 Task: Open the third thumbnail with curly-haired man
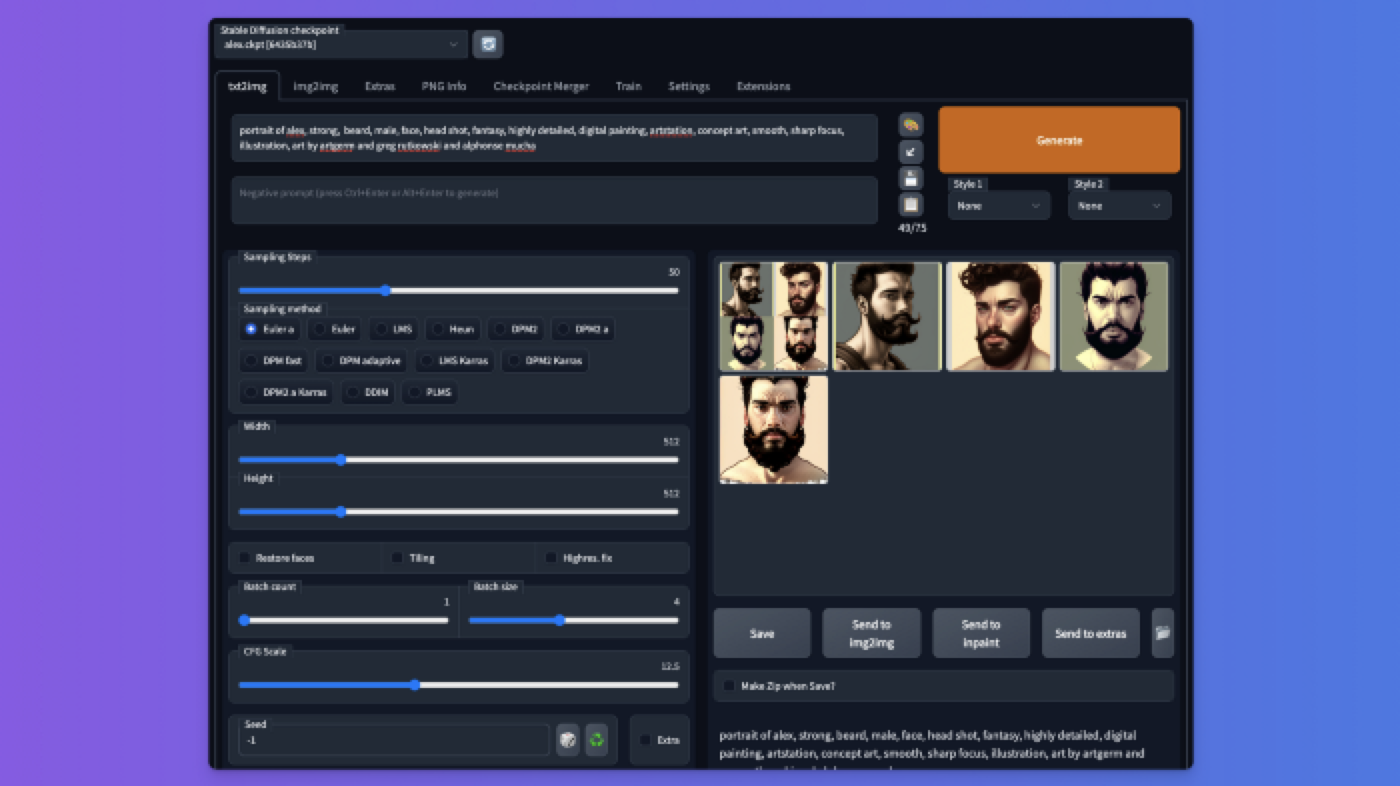click(x=1000, y=316)
